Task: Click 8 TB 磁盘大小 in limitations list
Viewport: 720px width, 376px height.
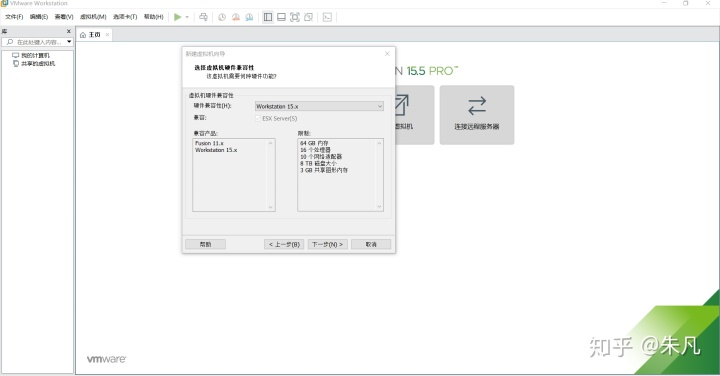Action: click(x=318, y=163)
